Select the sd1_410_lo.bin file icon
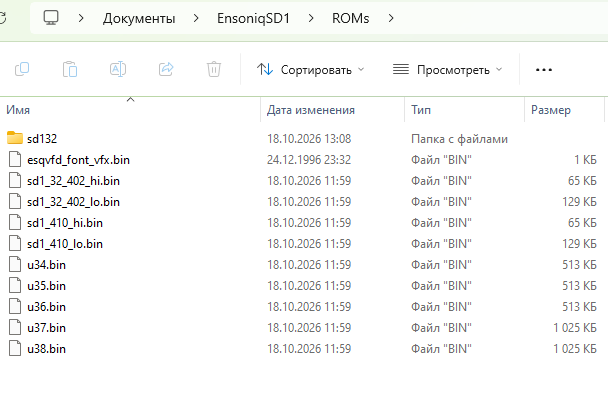Viewport: 608px width, 411px height. (x=15, y=243)
